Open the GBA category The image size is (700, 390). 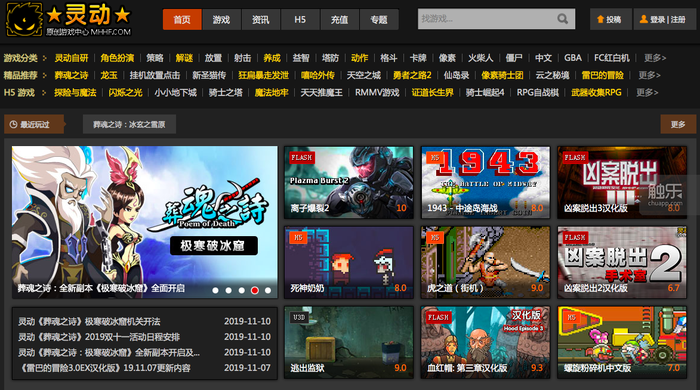point(573,58)
